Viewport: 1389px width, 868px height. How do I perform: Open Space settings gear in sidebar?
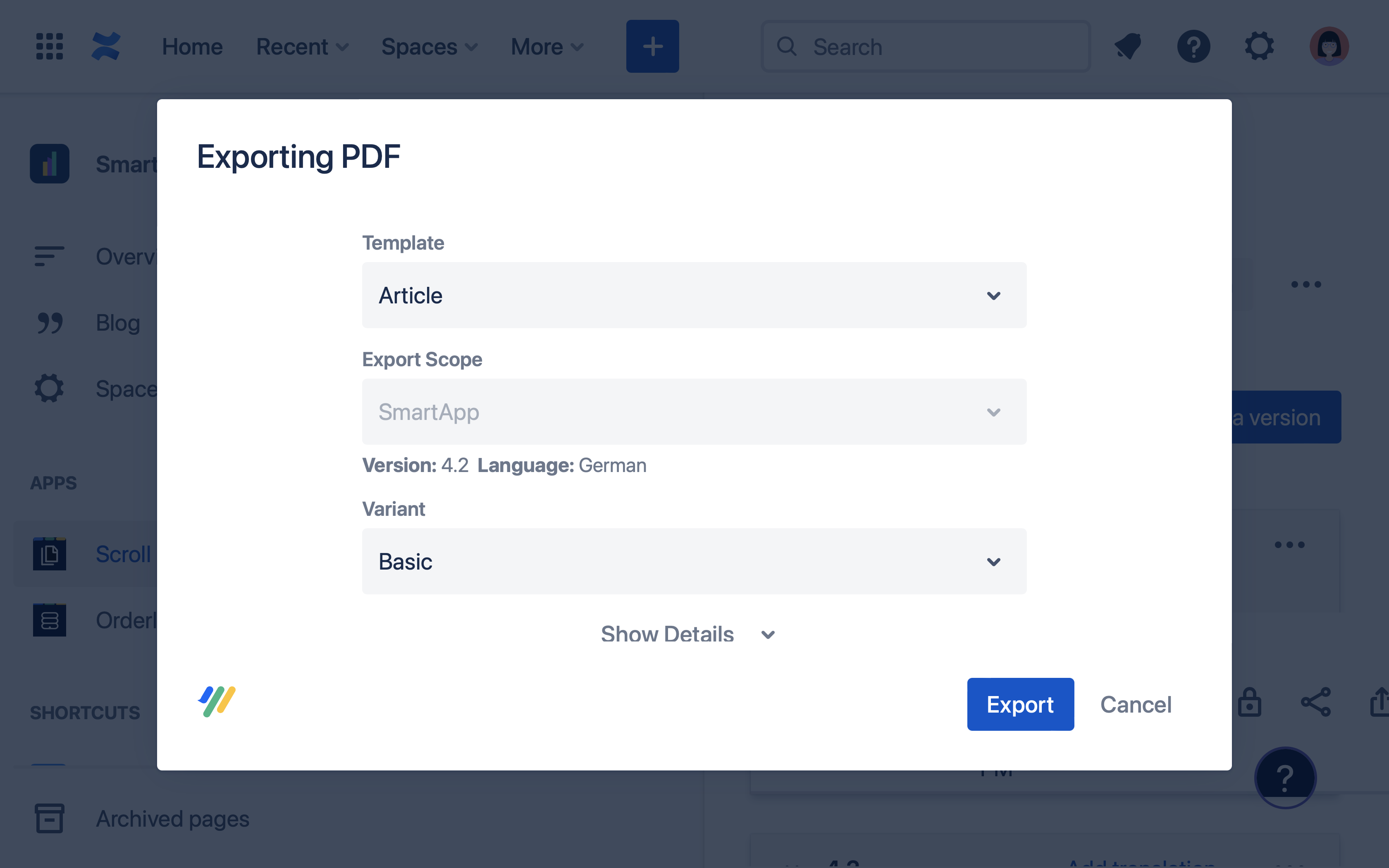(49, 389)
